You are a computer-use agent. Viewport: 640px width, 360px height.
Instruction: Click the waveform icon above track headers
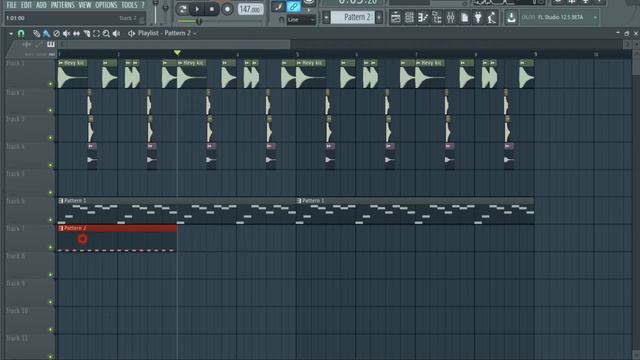click(x=27, y=44)
